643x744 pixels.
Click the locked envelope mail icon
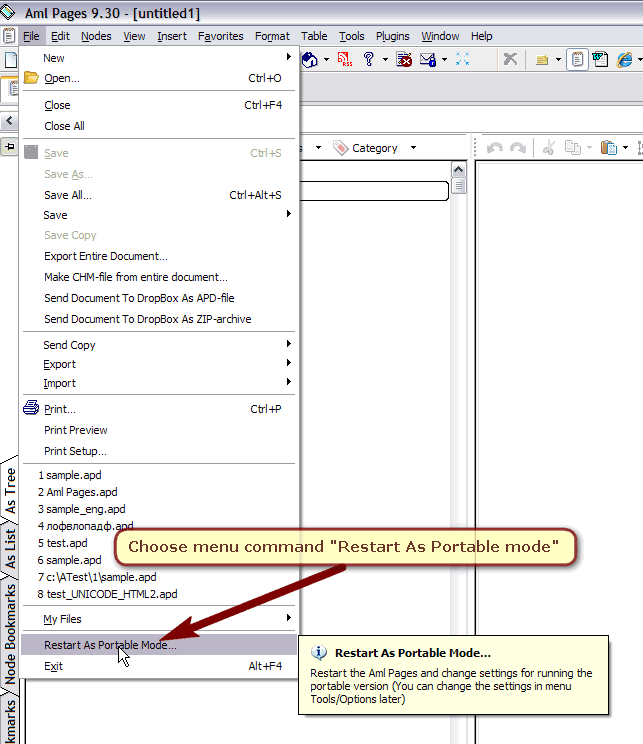pos(428,60)
